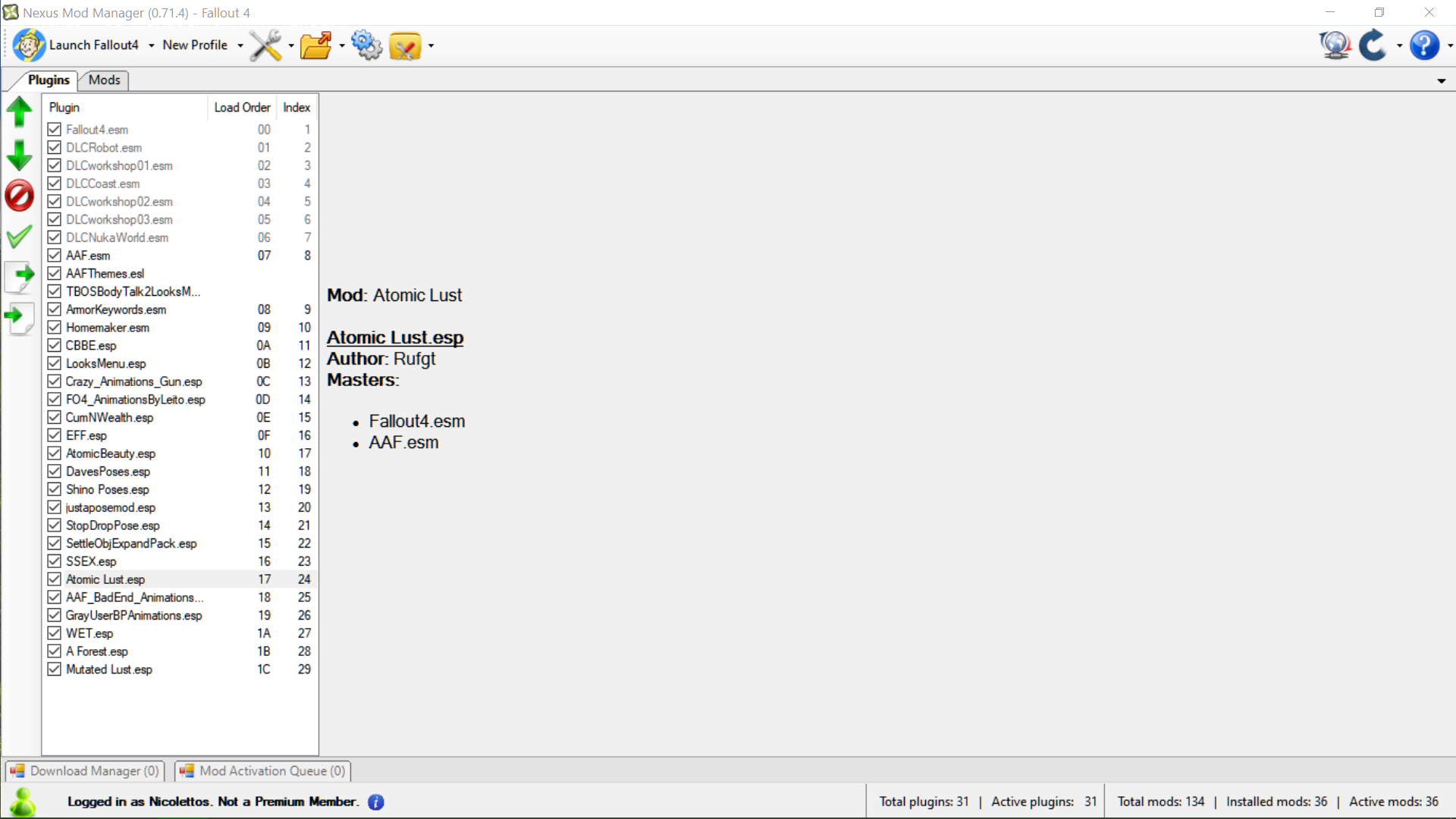The height and width of the screenshot is (819, 1456).
Task: Expand the tools icon dropdown arrow
Action: pos(291,46)
